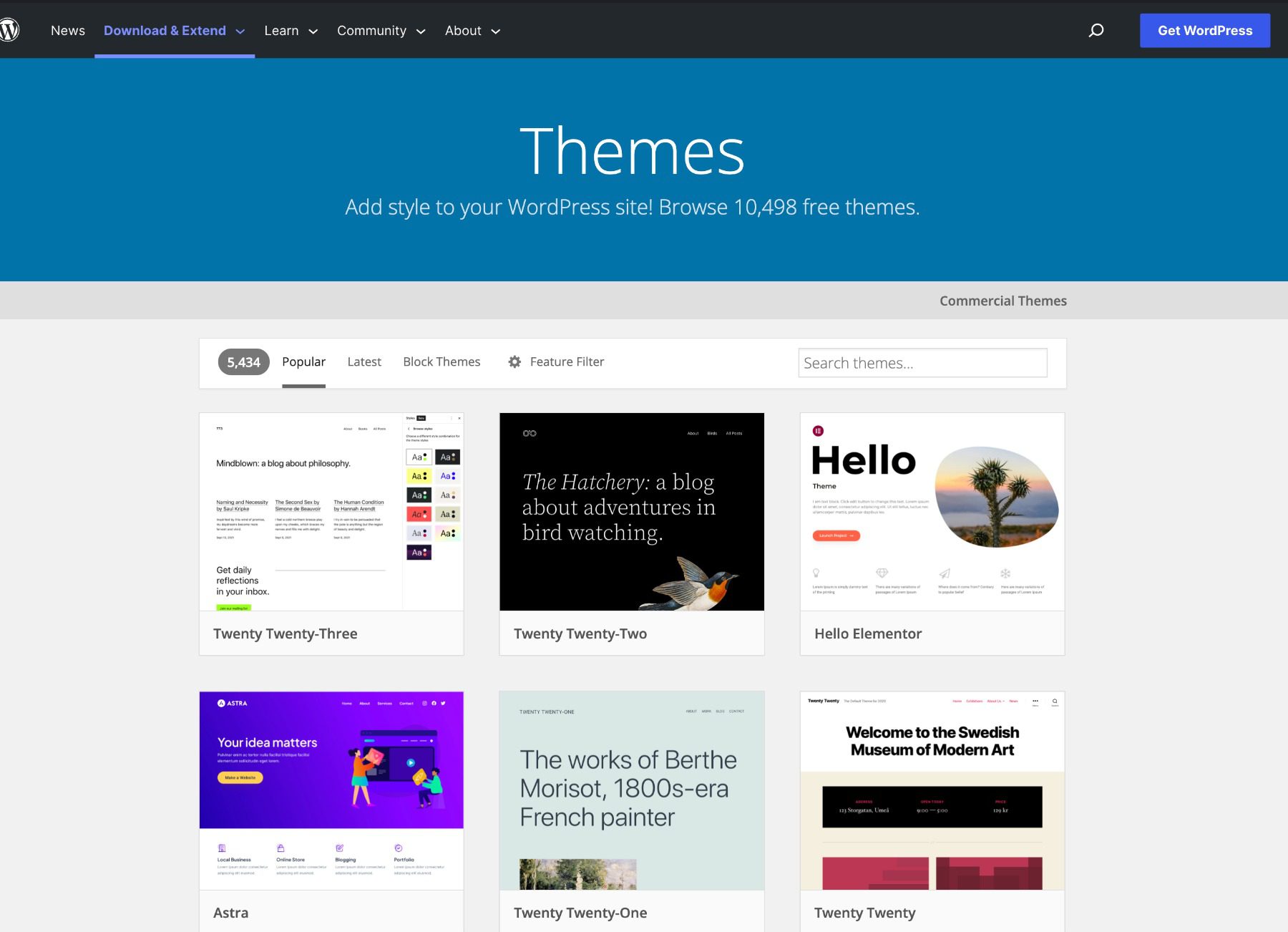Image resolution: width=1288 pixels, height=932 pixels.
Task: Click the Astra theme name
Action: 230,913
